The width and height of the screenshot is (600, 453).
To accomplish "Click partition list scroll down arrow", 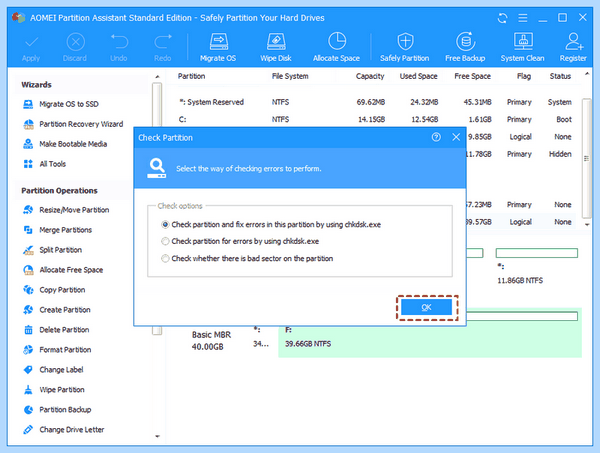I will (587, 225).
